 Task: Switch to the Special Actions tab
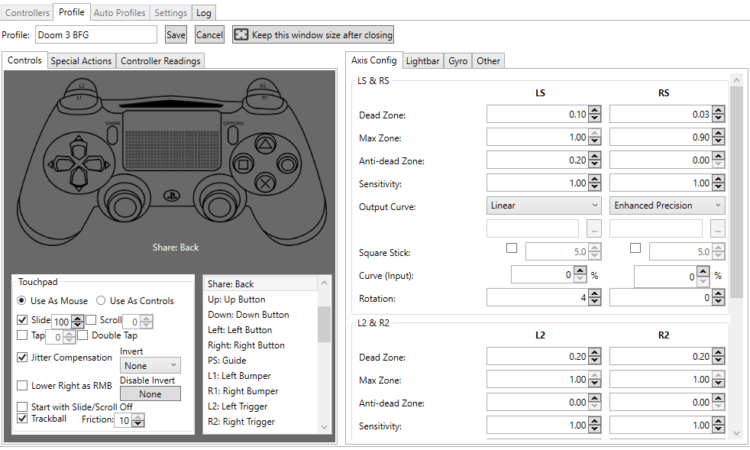click(x=81, y=61)
